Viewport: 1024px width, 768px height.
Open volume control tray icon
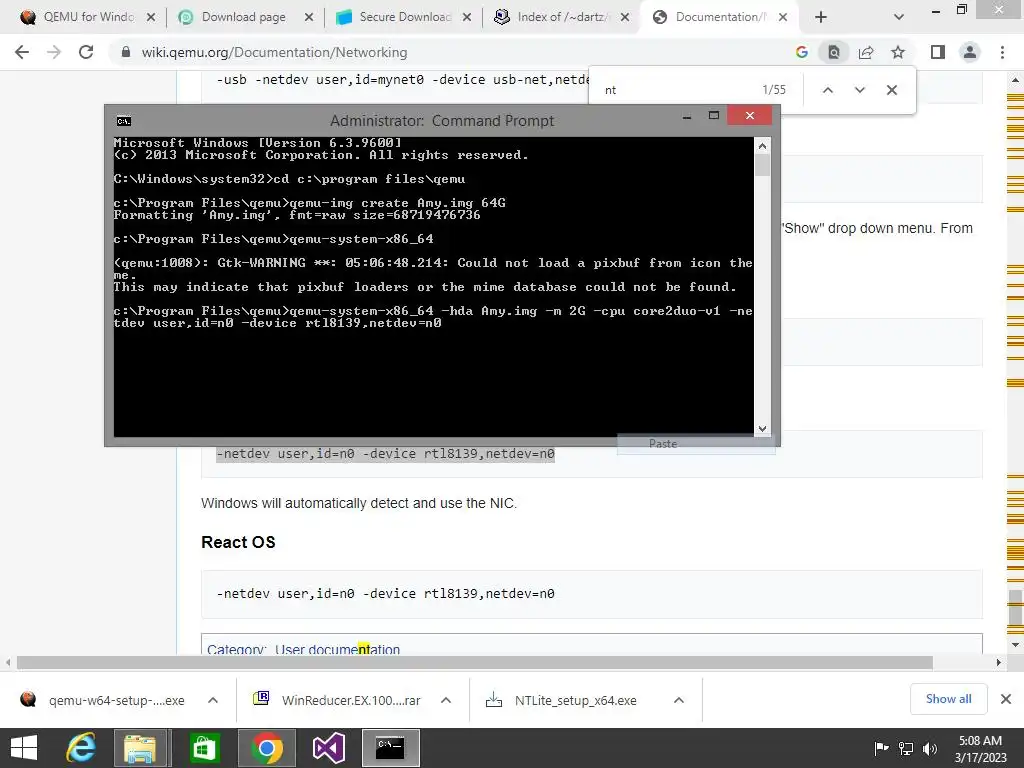coord(929,748)
